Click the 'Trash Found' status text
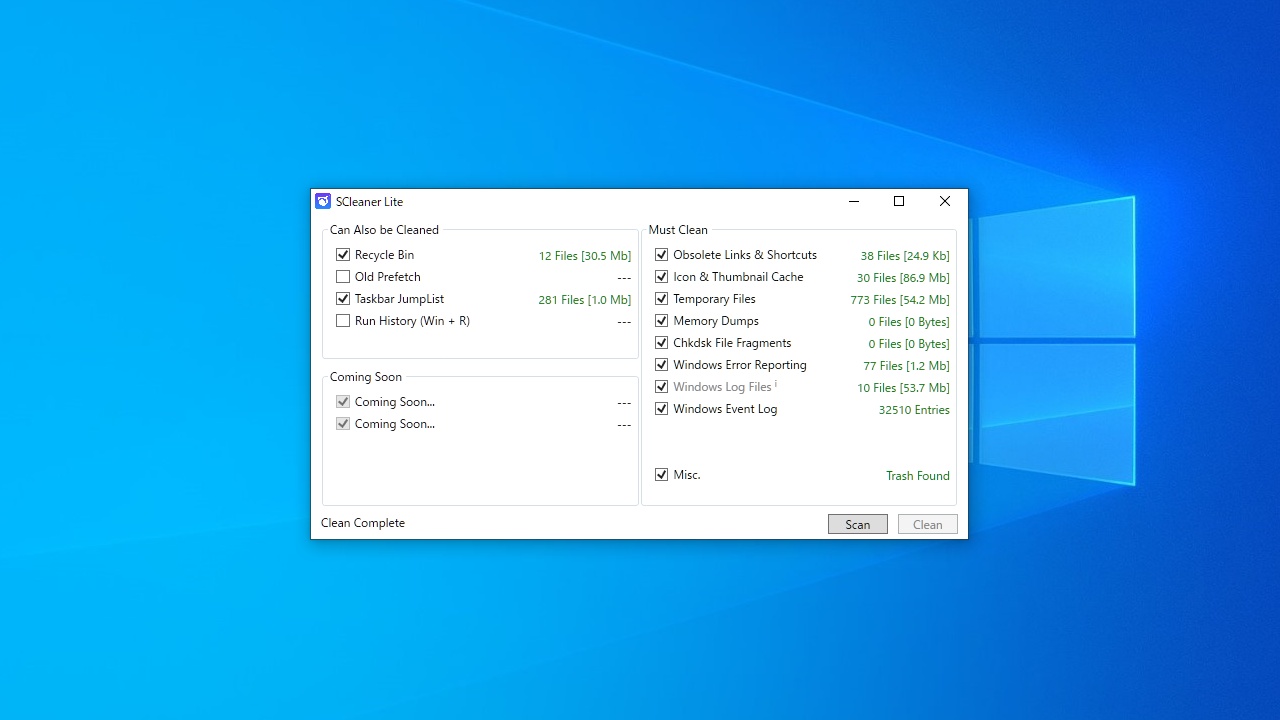Viewport: 1280px width, 720px height. point(918,476)
